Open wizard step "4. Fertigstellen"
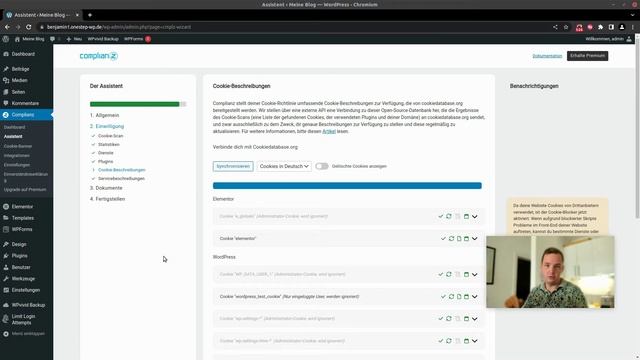Screen dimensions: 640x360 tap(107, 199)
